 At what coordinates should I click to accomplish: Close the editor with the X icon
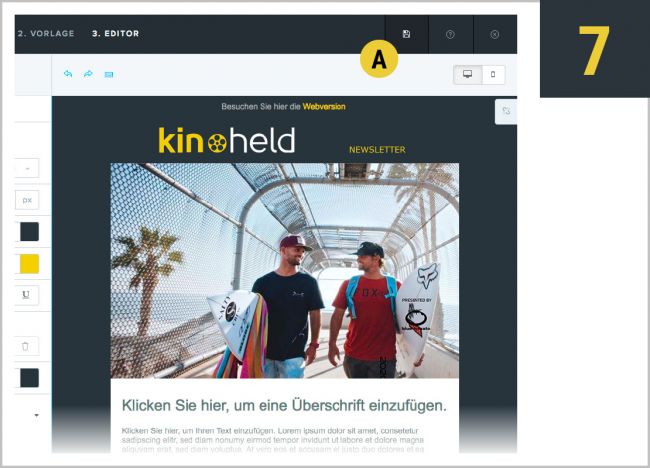495,35
